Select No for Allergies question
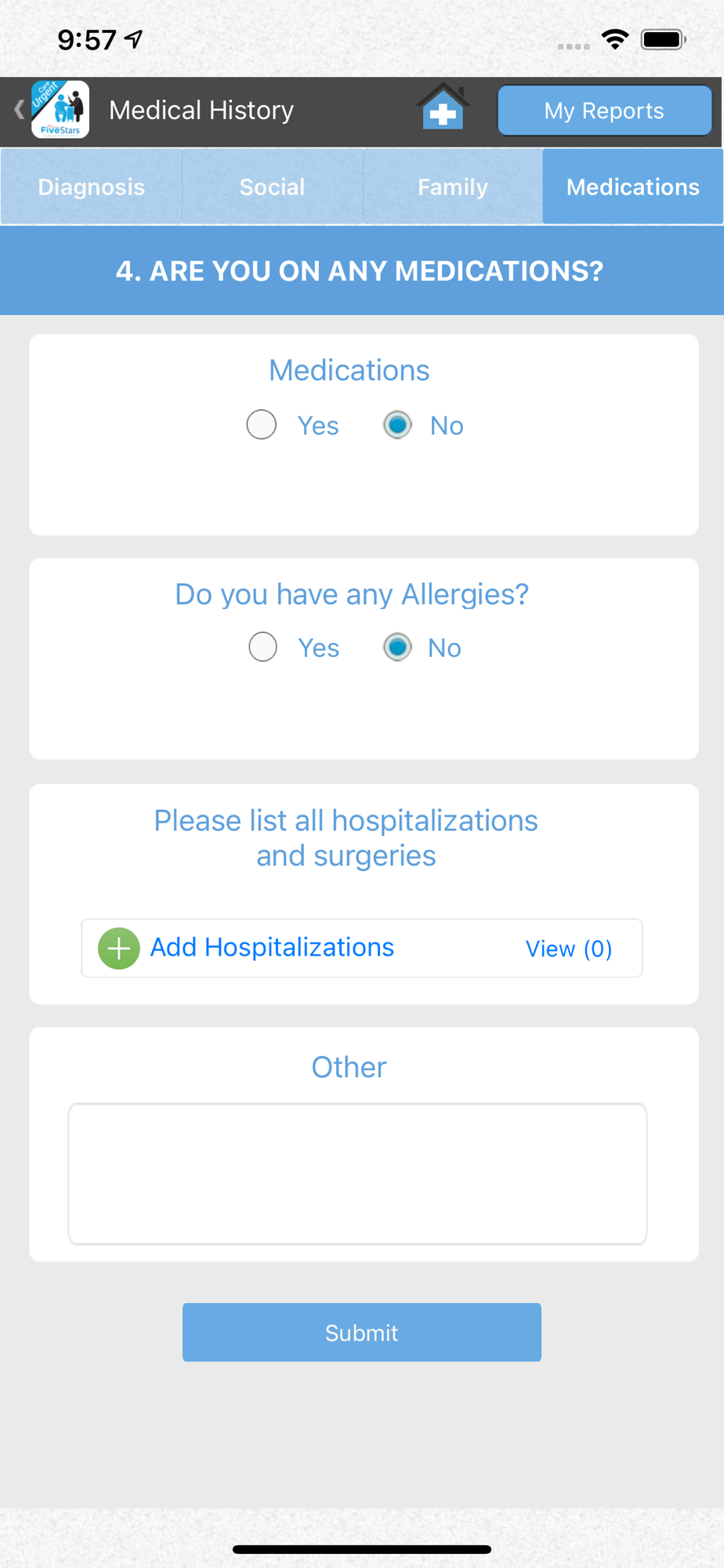Screen dimensions: 724x1568 (x=397, y=648)
